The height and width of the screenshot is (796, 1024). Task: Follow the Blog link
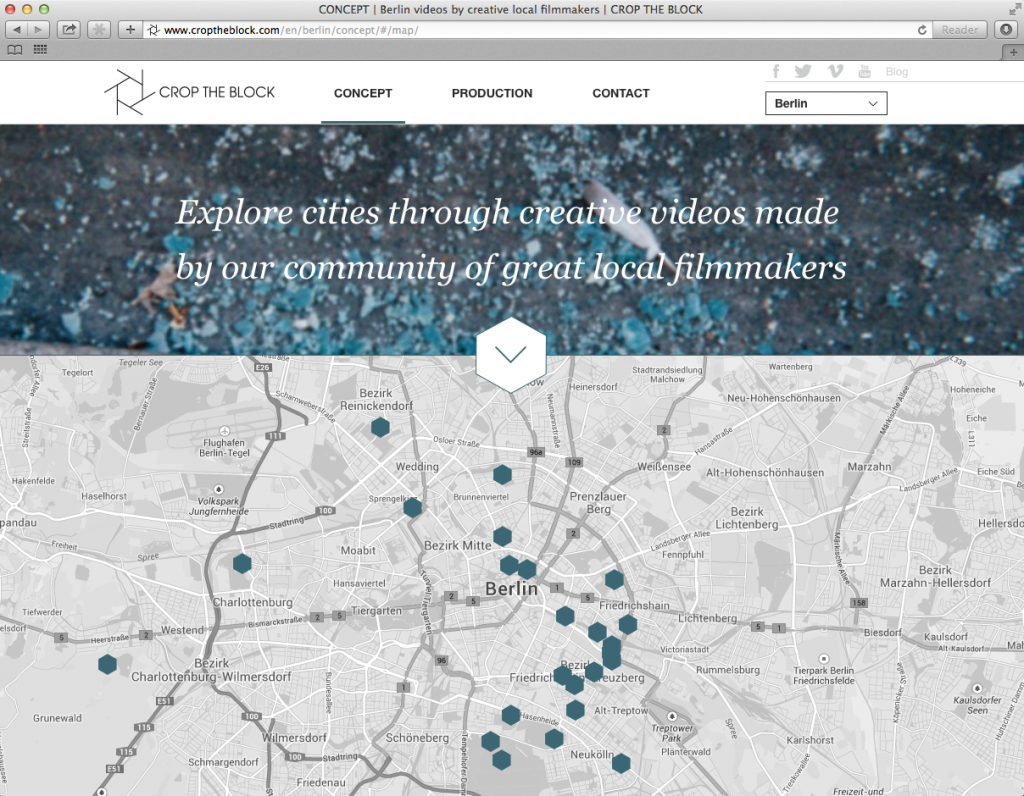(x=897, y=72)
